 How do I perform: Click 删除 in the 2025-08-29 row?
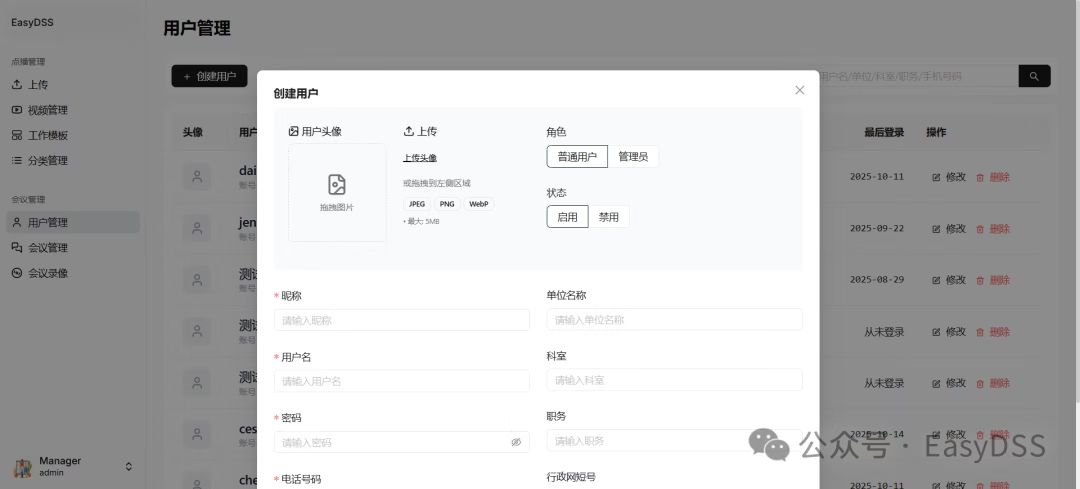pyautogui.click(x=993, y=280)
